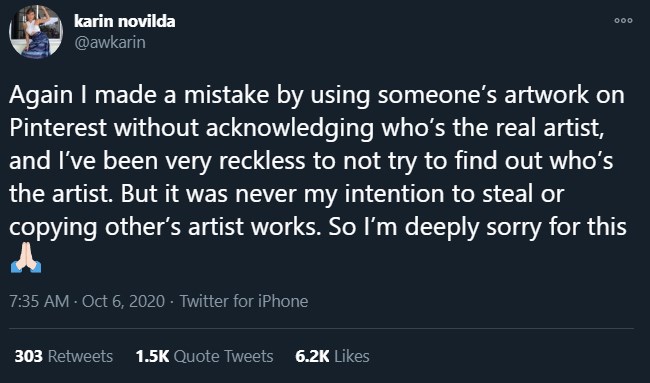650x383 pixels.
Task: Click the Likes label text
Action: (x=352, y=356)
